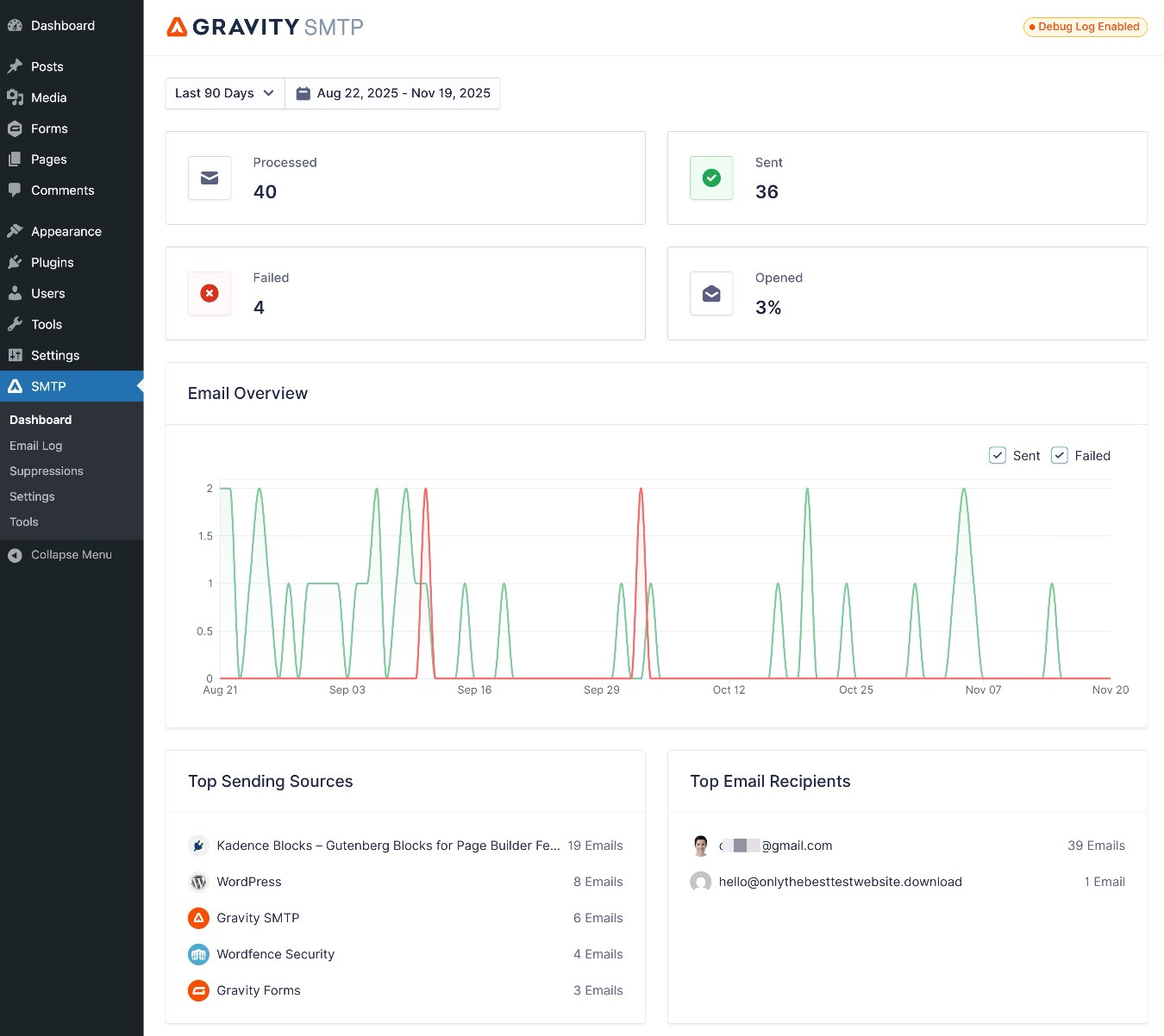Image resolution: width=1164 pixels, height=1036 pixels.
Task: Click the Wordfence Security icon
Action: pos(198,954)
